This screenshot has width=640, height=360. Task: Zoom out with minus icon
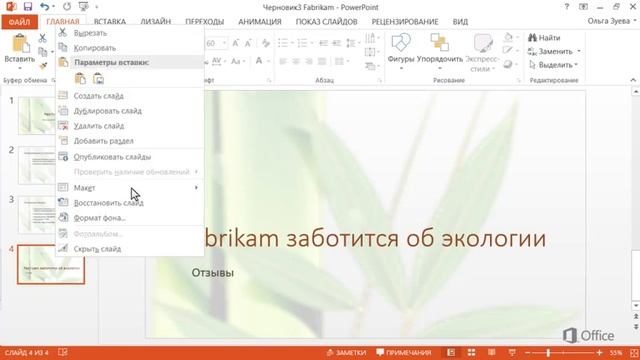pos(527,352)
